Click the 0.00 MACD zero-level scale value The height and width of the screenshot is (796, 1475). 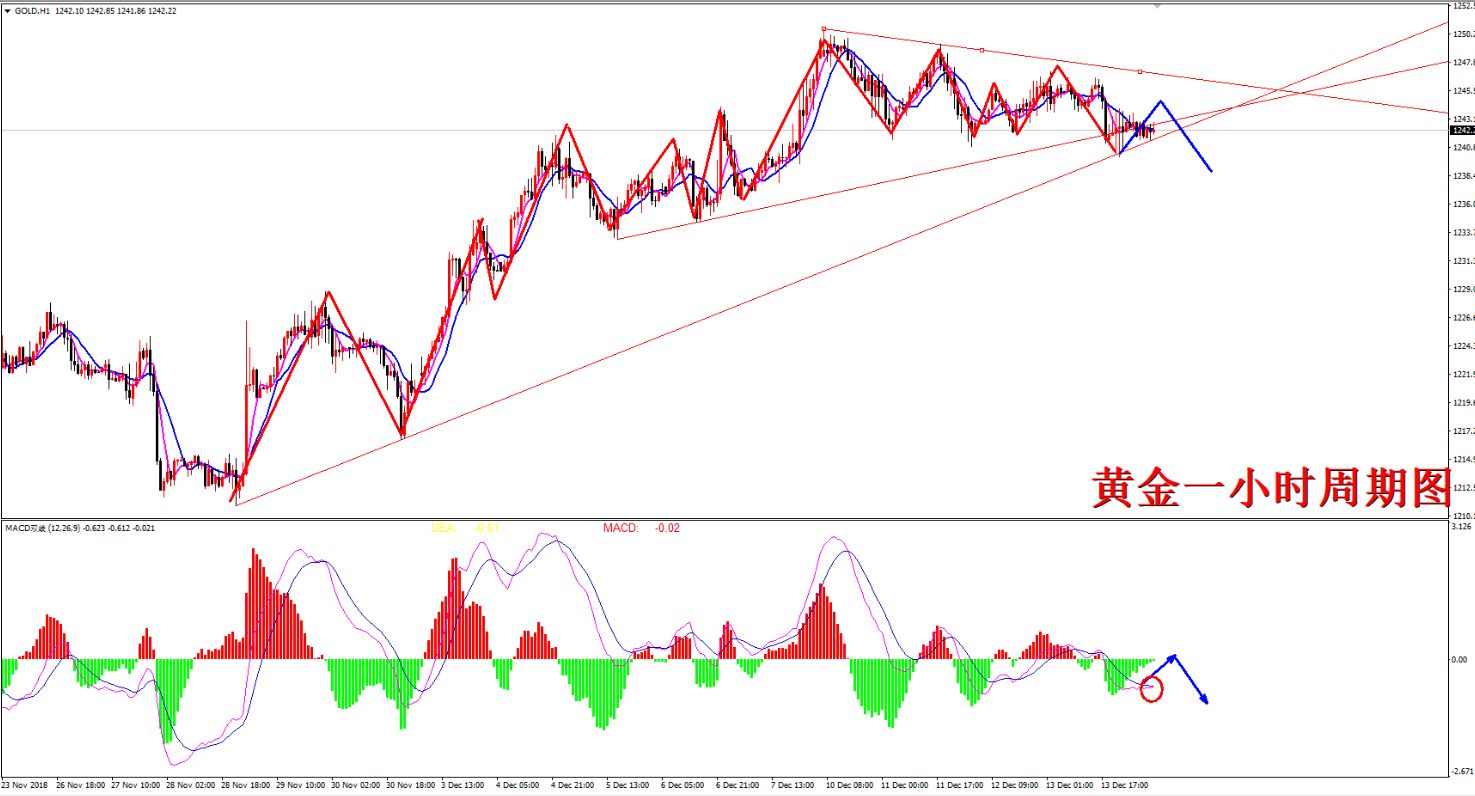(x=1459, y=660)
